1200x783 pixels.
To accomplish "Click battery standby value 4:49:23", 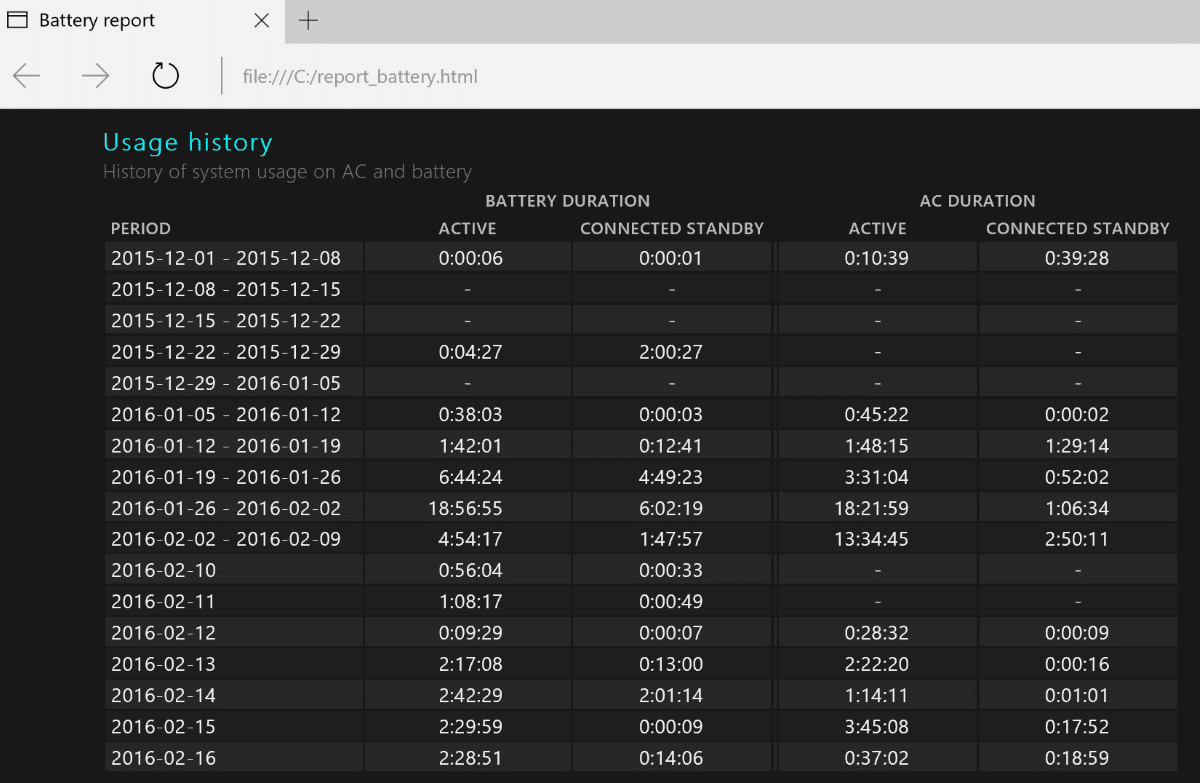I will click(672, 477).
